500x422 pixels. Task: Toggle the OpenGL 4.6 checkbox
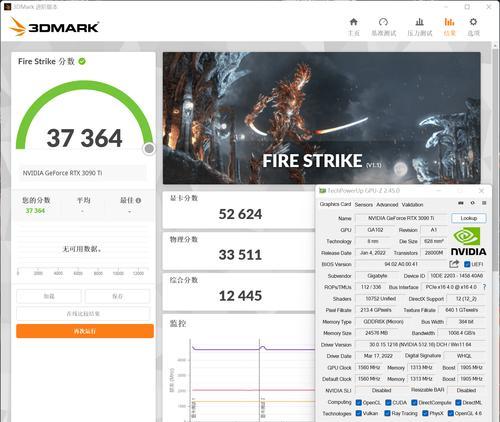[x=451, y=413]
